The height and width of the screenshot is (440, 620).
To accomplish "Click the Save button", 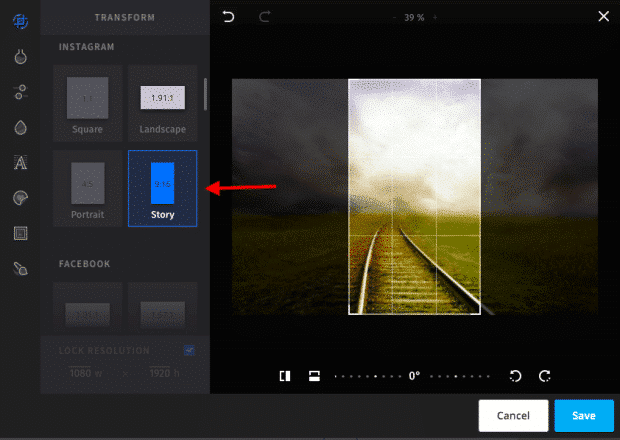I will tap(584, 415).
